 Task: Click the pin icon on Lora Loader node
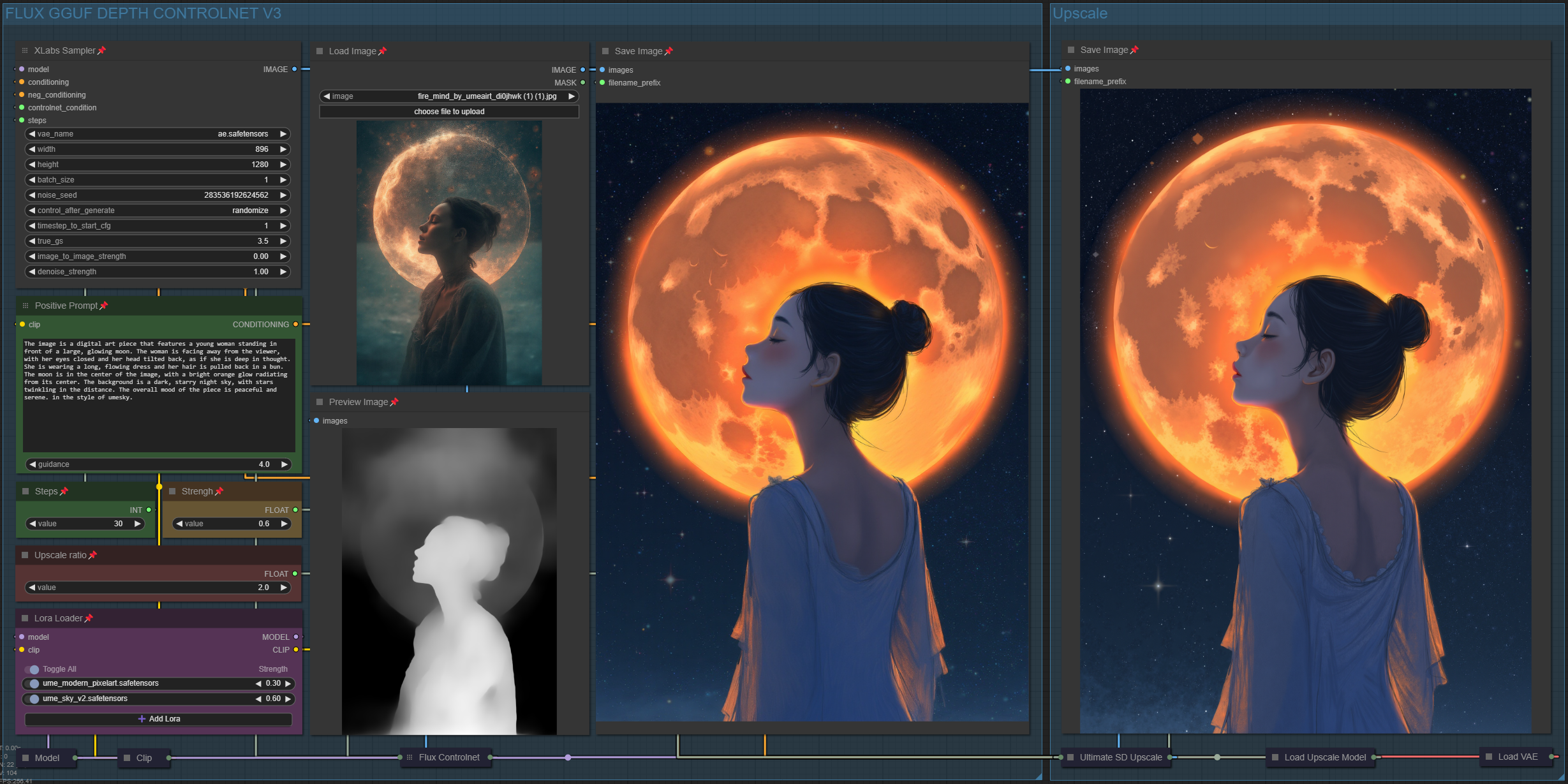click(89, 618)
